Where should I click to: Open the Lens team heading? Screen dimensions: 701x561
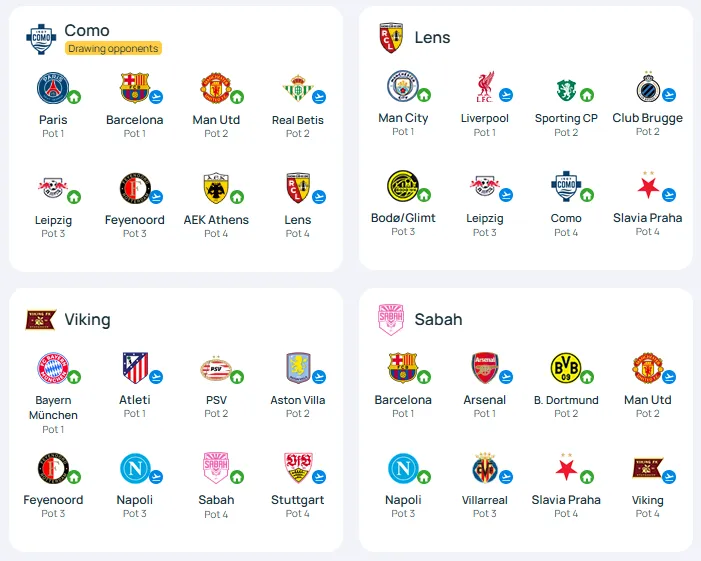click(x=432, y=38)
